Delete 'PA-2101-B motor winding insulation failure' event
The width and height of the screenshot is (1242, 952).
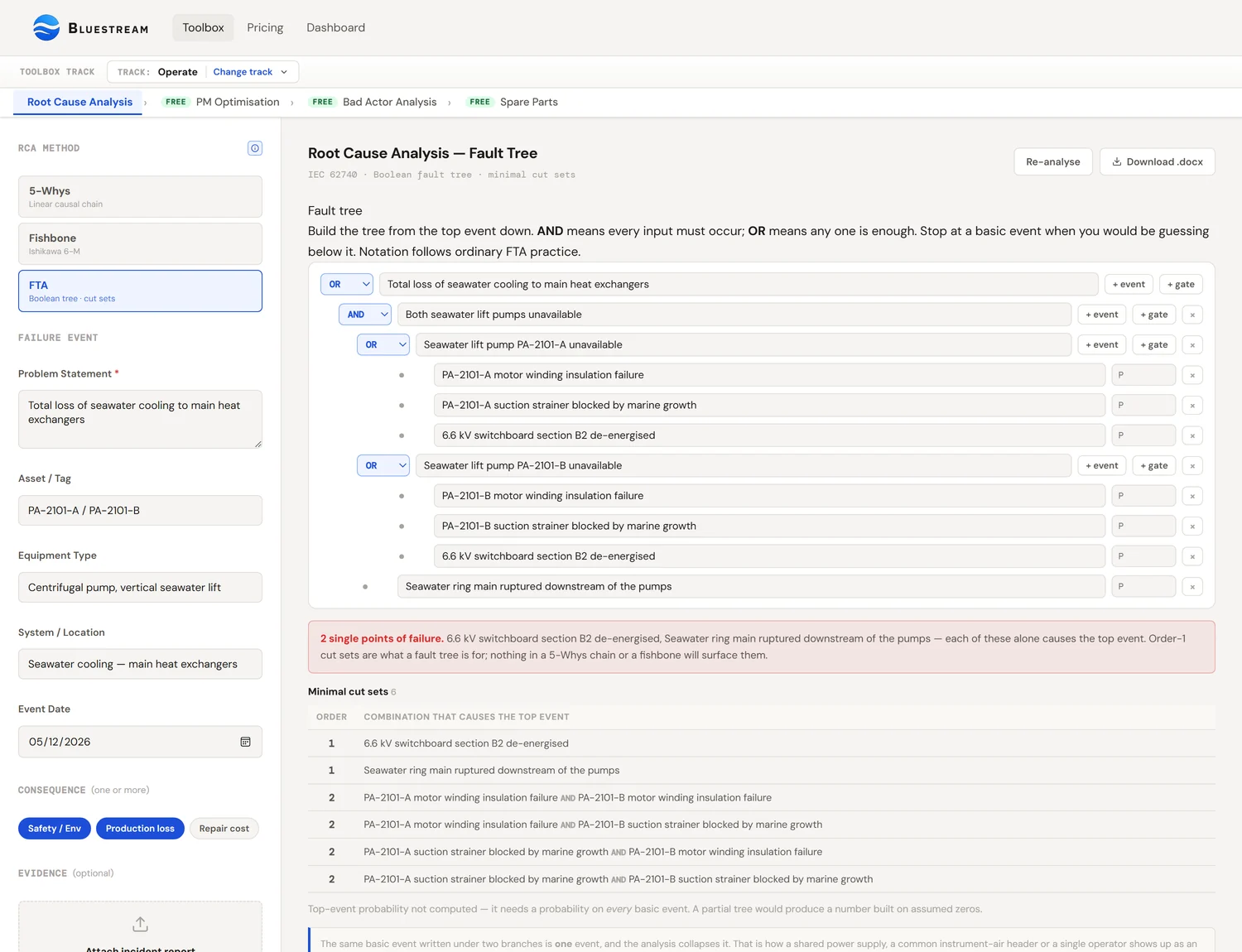(1192, 496)
